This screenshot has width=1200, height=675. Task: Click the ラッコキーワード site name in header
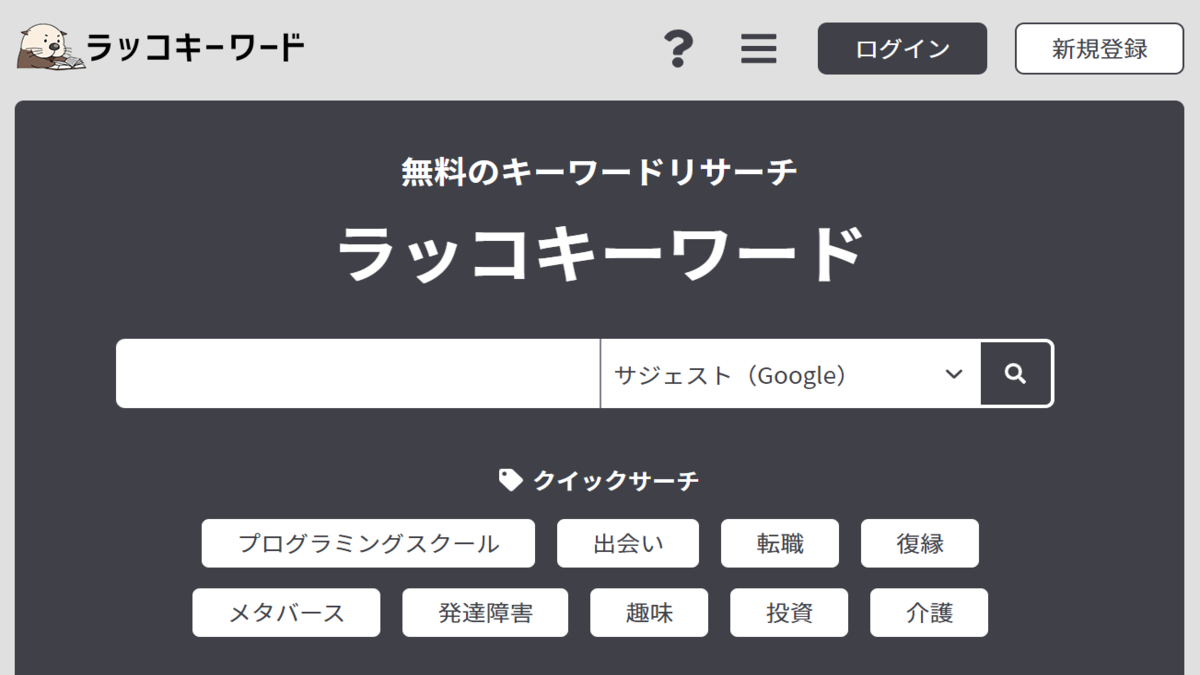(195, 48)
